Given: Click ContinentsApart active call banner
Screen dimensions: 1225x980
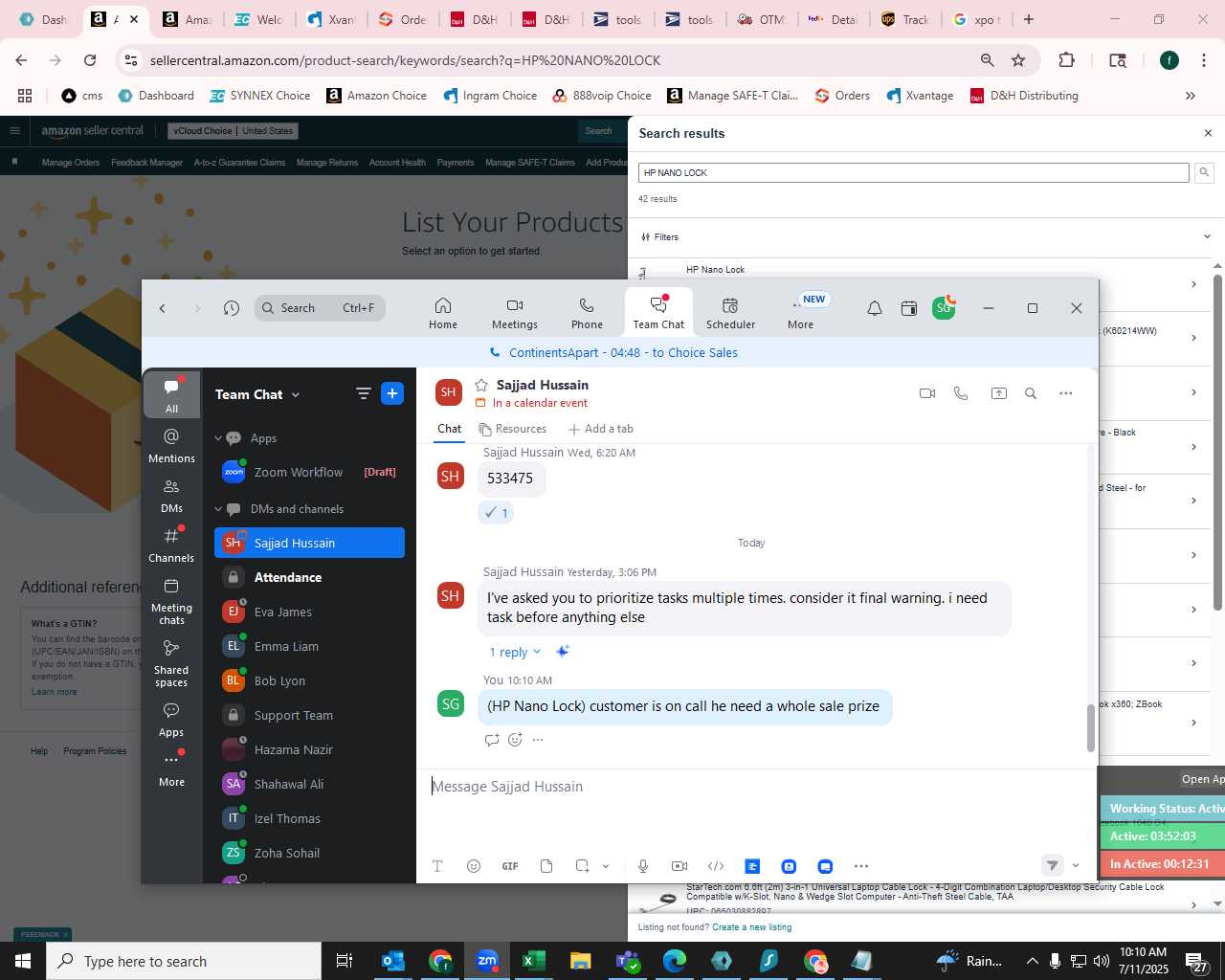Looking at the screenshot, I should point(620,352).
